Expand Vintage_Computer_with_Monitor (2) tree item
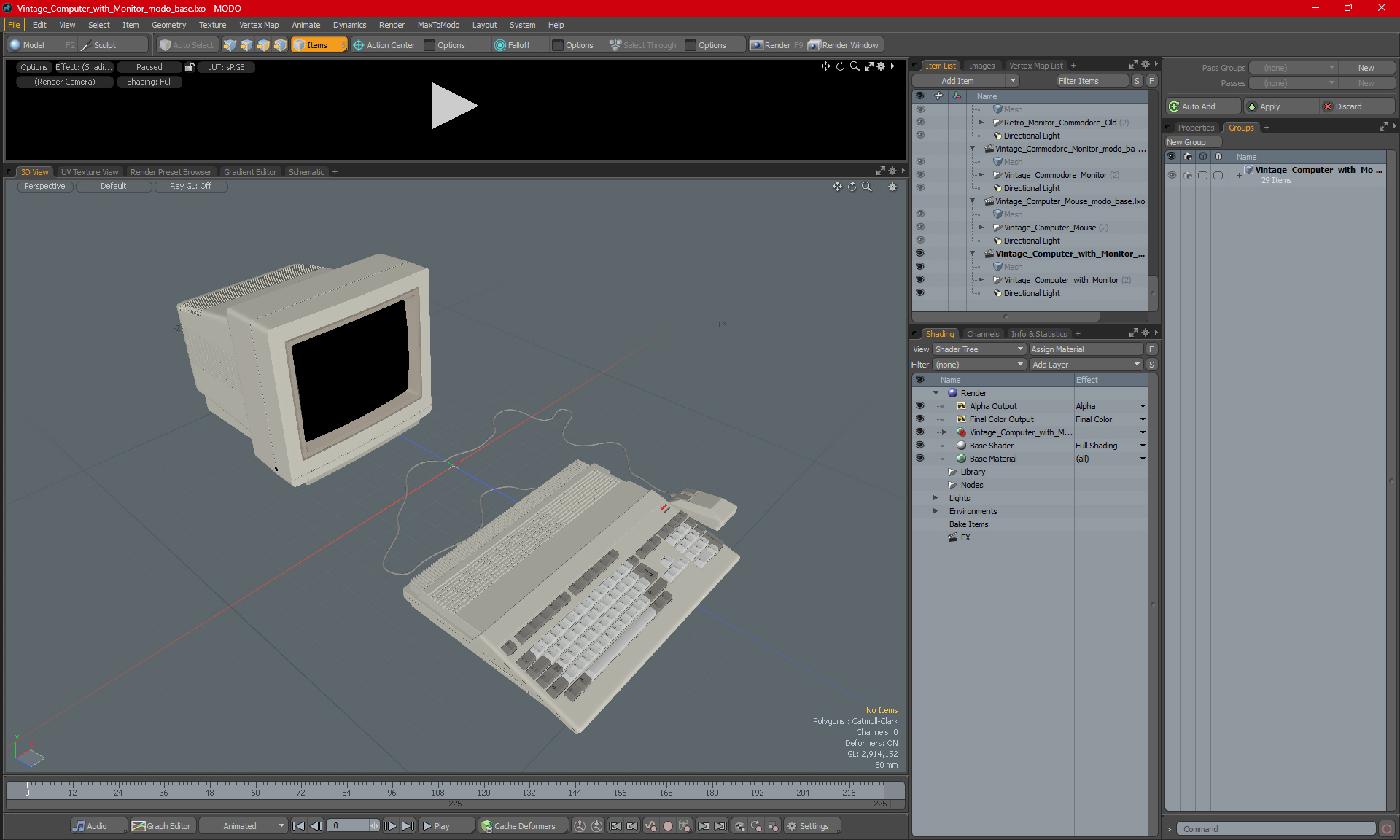 pyautogui.click(x=981, y=280)
